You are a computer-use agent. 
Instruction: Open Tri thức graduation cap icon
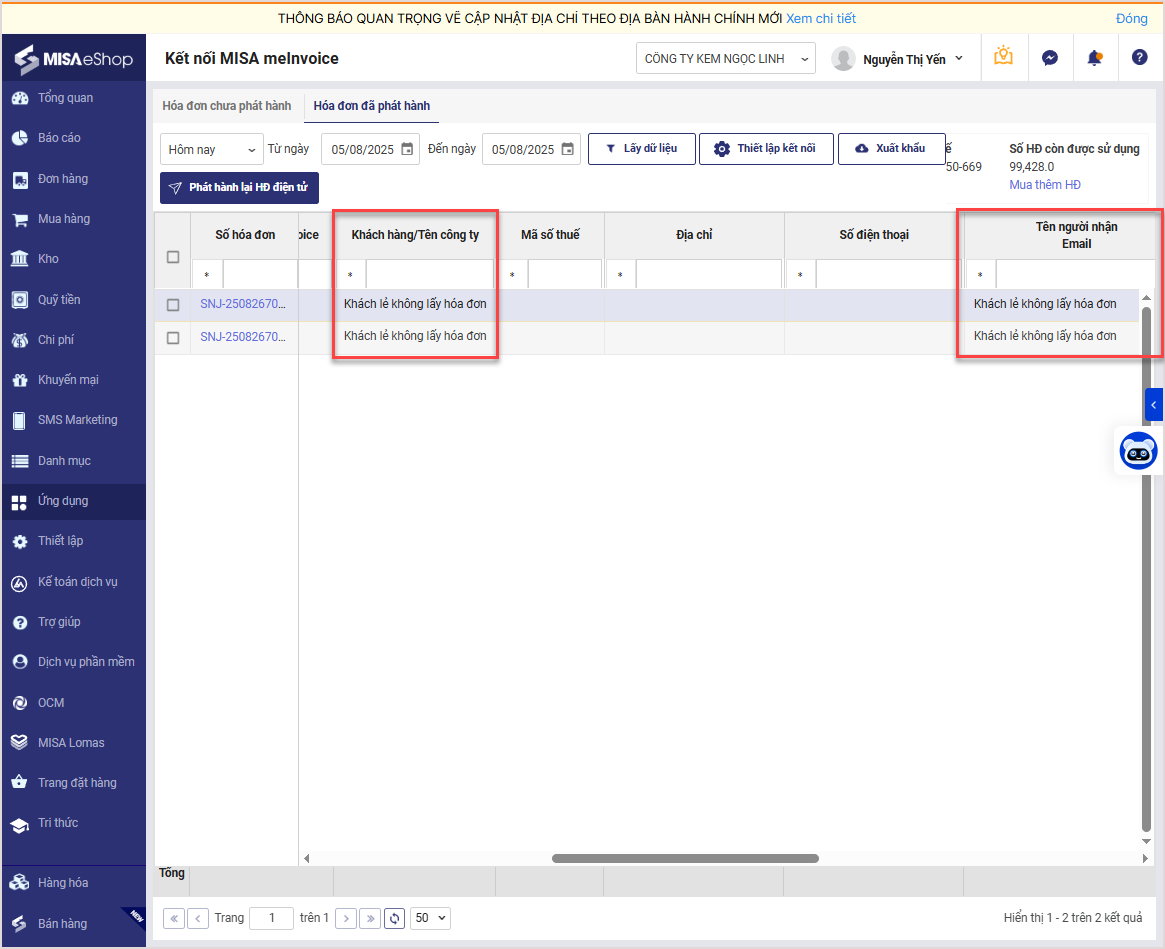[x=20, y=825]
